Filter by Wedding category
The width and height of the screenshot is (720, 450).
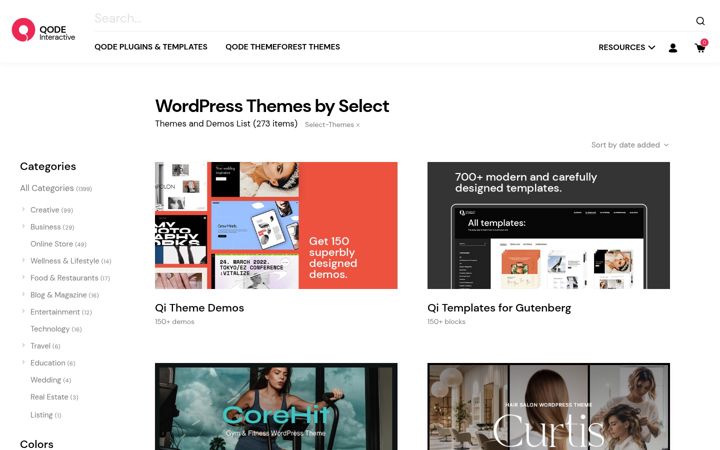tap(51, 380)
